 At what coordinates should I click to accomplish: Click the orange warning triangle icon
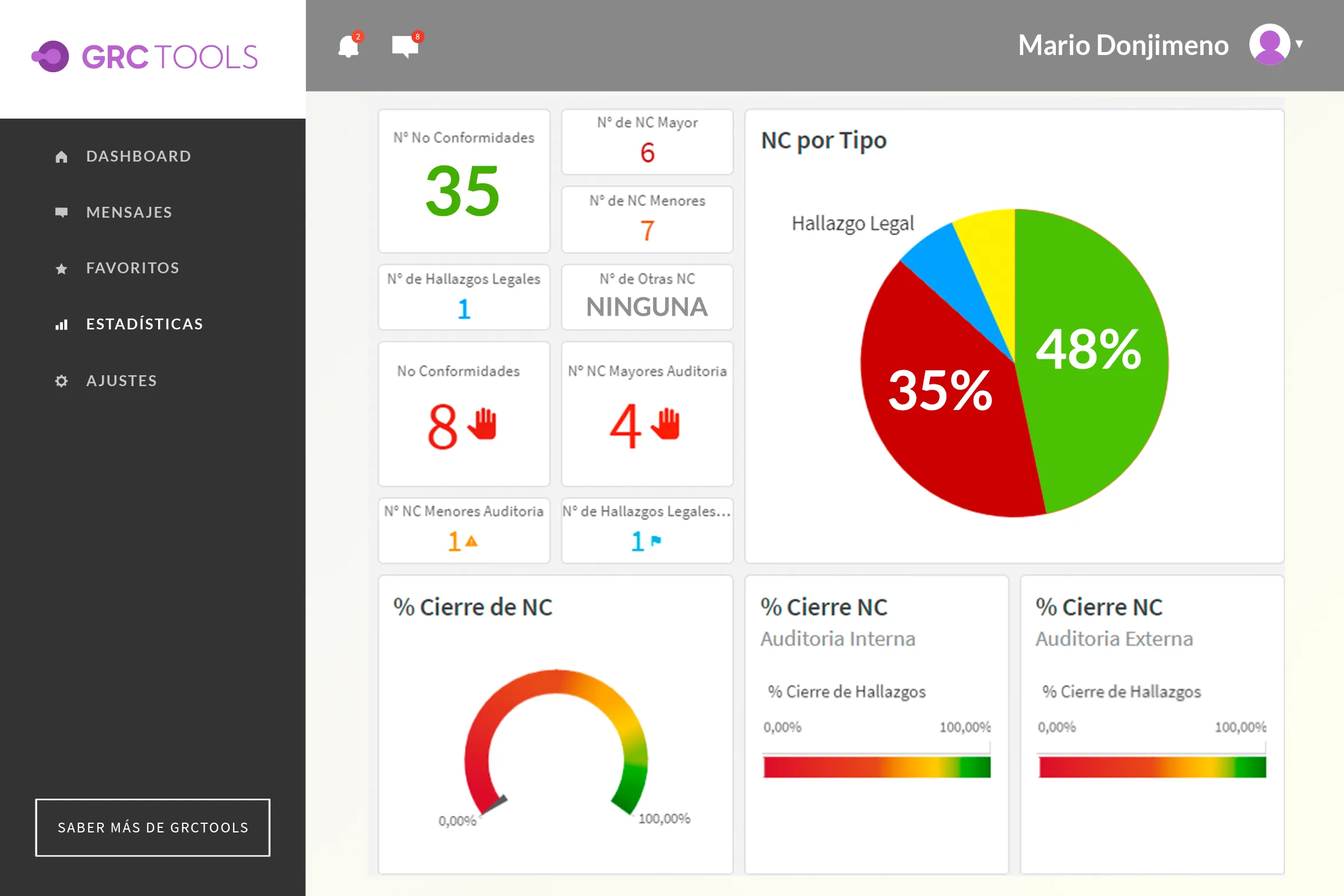(471, 541)
